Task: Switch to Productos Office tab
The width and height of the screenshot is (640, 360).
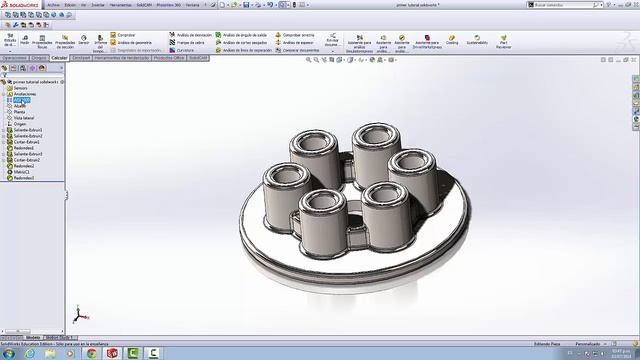Action: click(169, 58)
